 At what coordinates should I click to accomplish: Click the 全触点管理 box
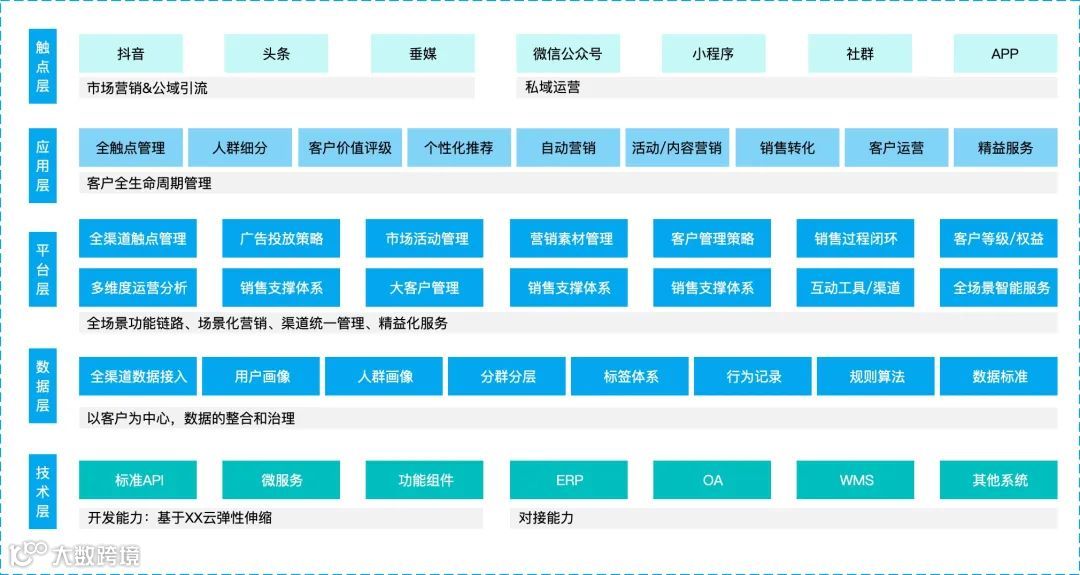coord(131,147)
